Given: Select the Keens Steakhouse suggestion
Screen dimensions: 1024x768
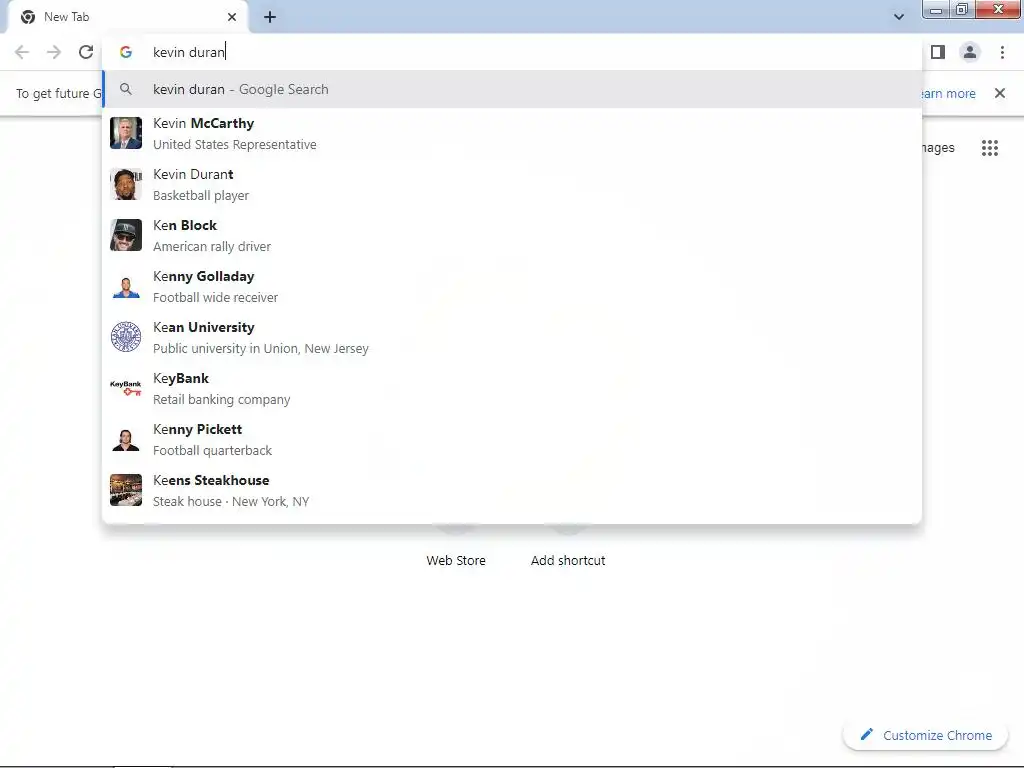Looking at the screenshot, I should (x=513, y=490).
